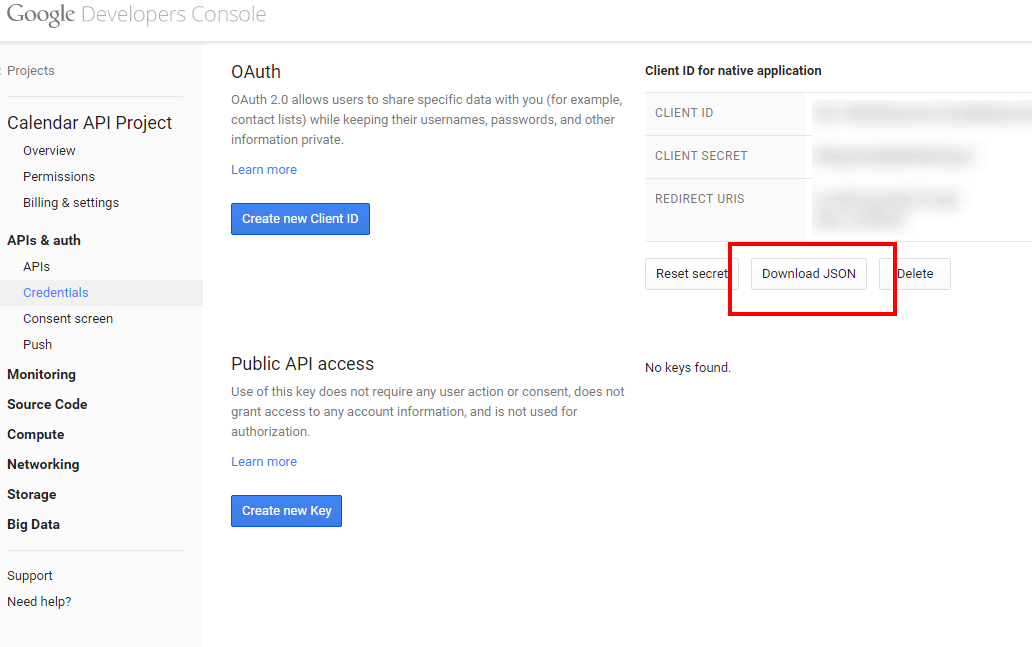Click the Delete button
Viewport: 1032px width, 647px height.
point(915,274)
